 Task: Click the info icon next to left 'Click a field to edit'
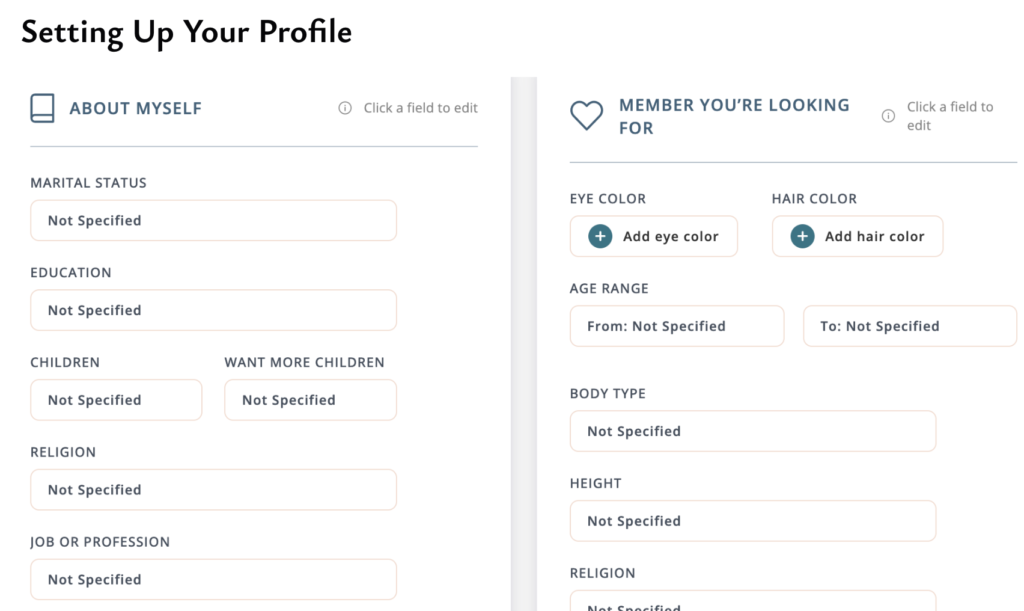(x=346, y=108)
